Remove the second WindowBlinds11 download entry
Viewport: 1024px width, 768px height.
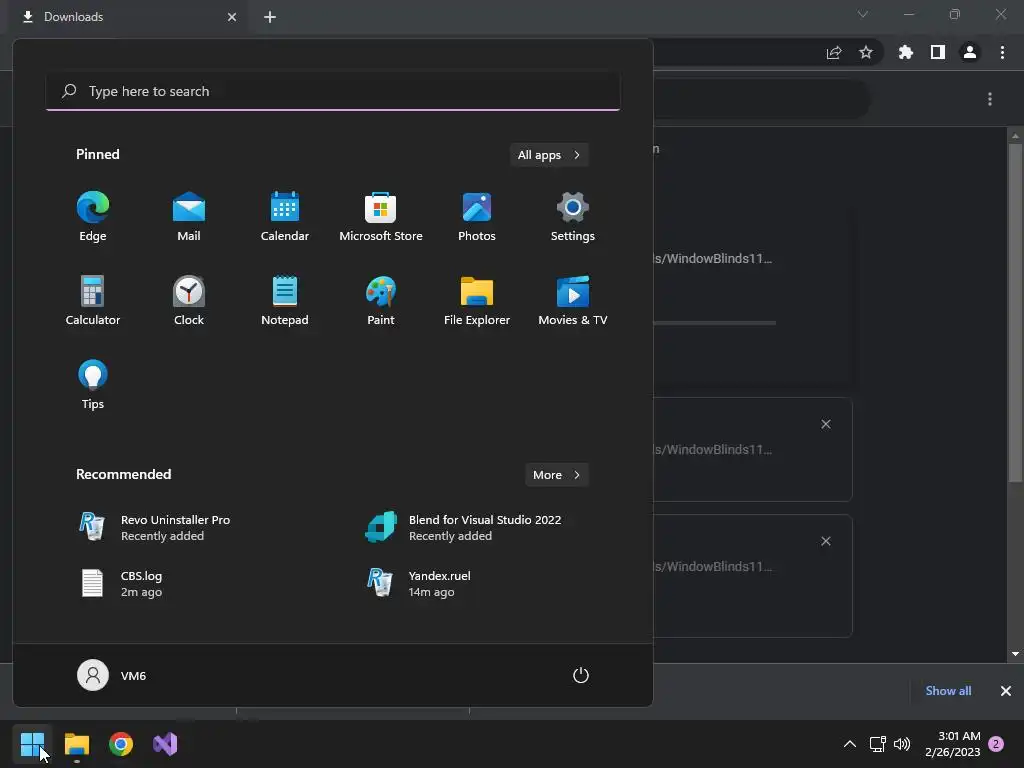(826, 424)
